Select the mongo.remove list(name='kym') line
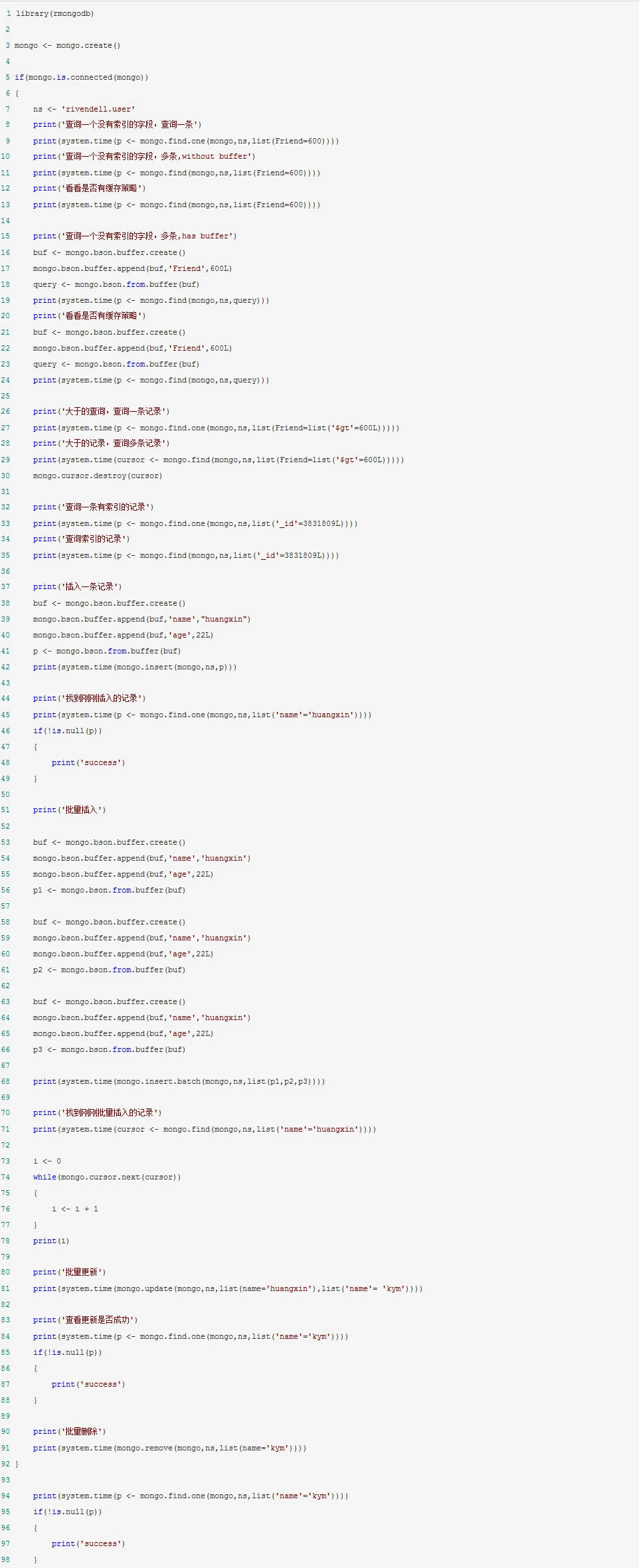The width and height of the screenshot is (639, 1568). pyautogui.click(x=170, y=1448)
